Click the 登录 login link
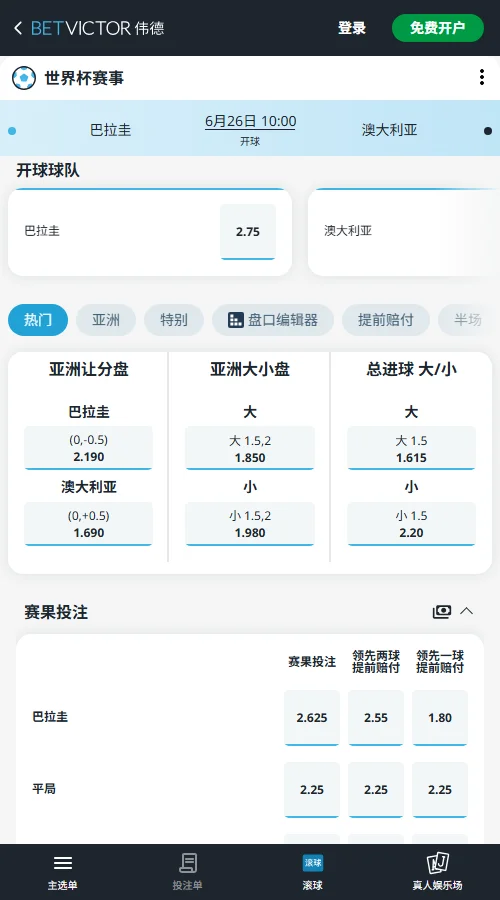 coord(352,28)
